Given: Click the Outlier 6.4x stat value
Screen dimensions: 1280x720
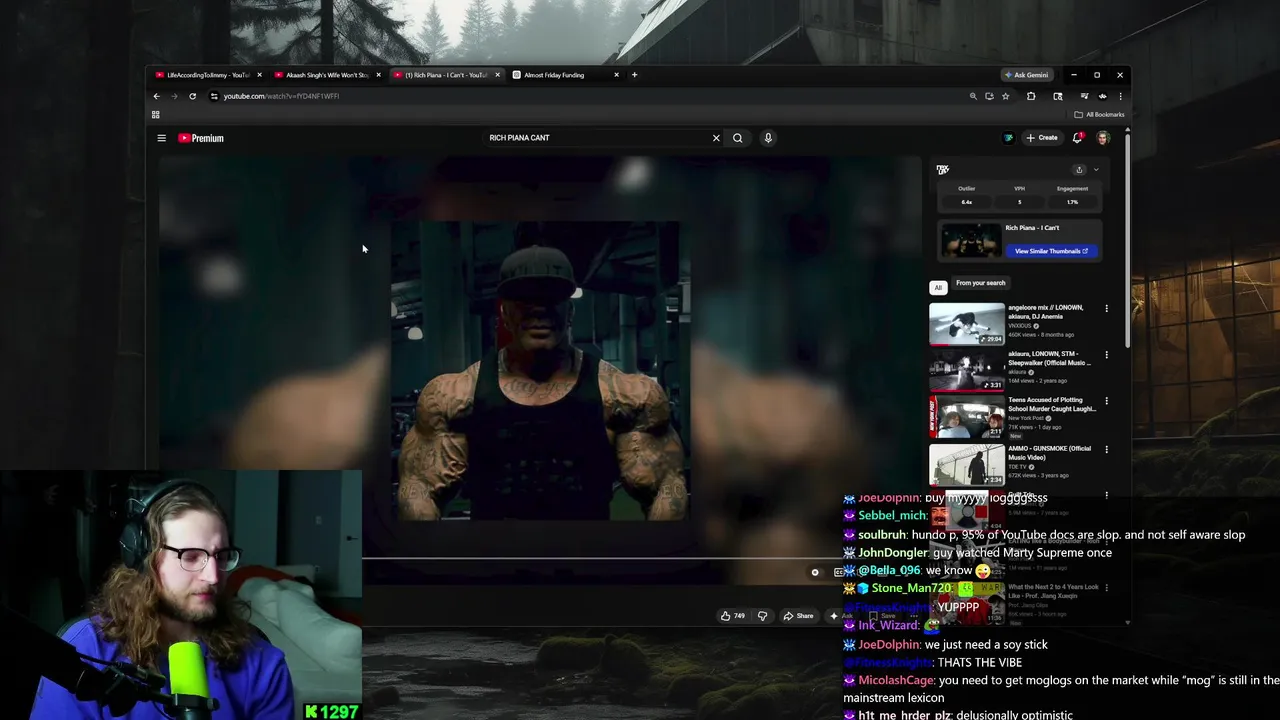Looking at the screenshot, I should point(967,202).
